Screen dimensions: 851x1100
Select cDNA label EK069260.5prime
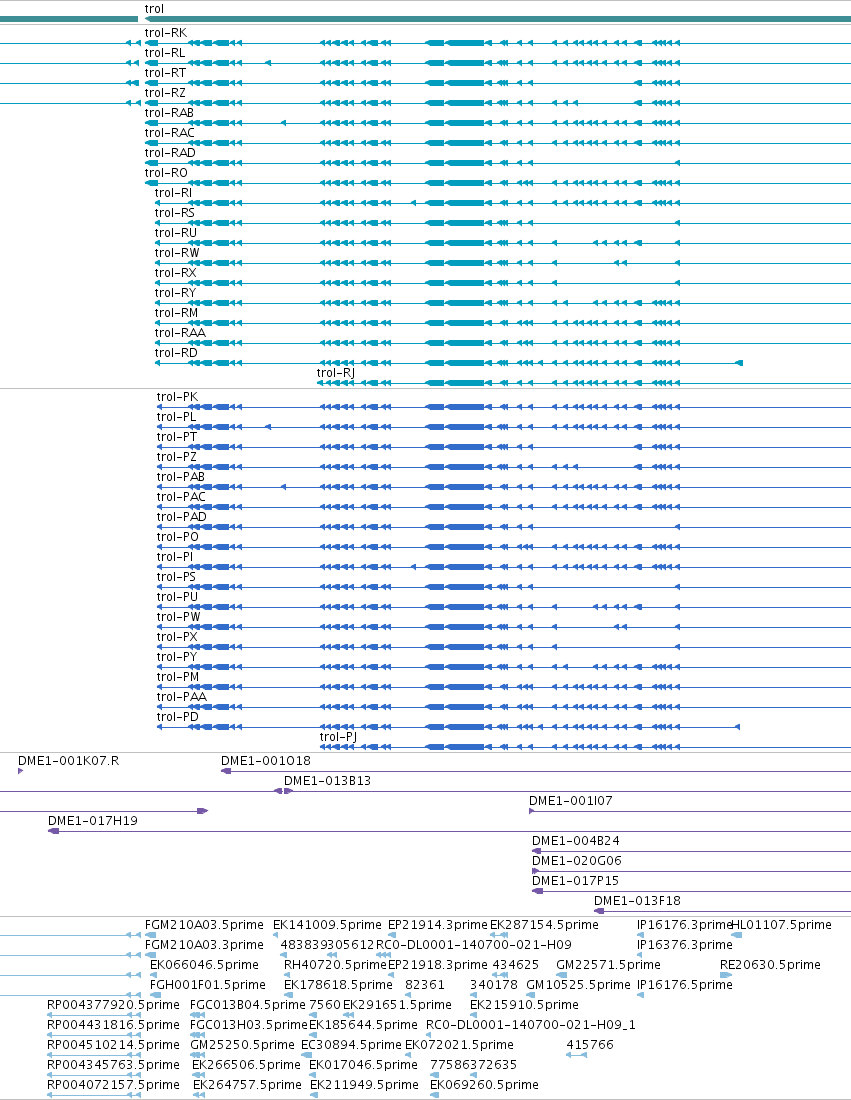(484, 1085)
